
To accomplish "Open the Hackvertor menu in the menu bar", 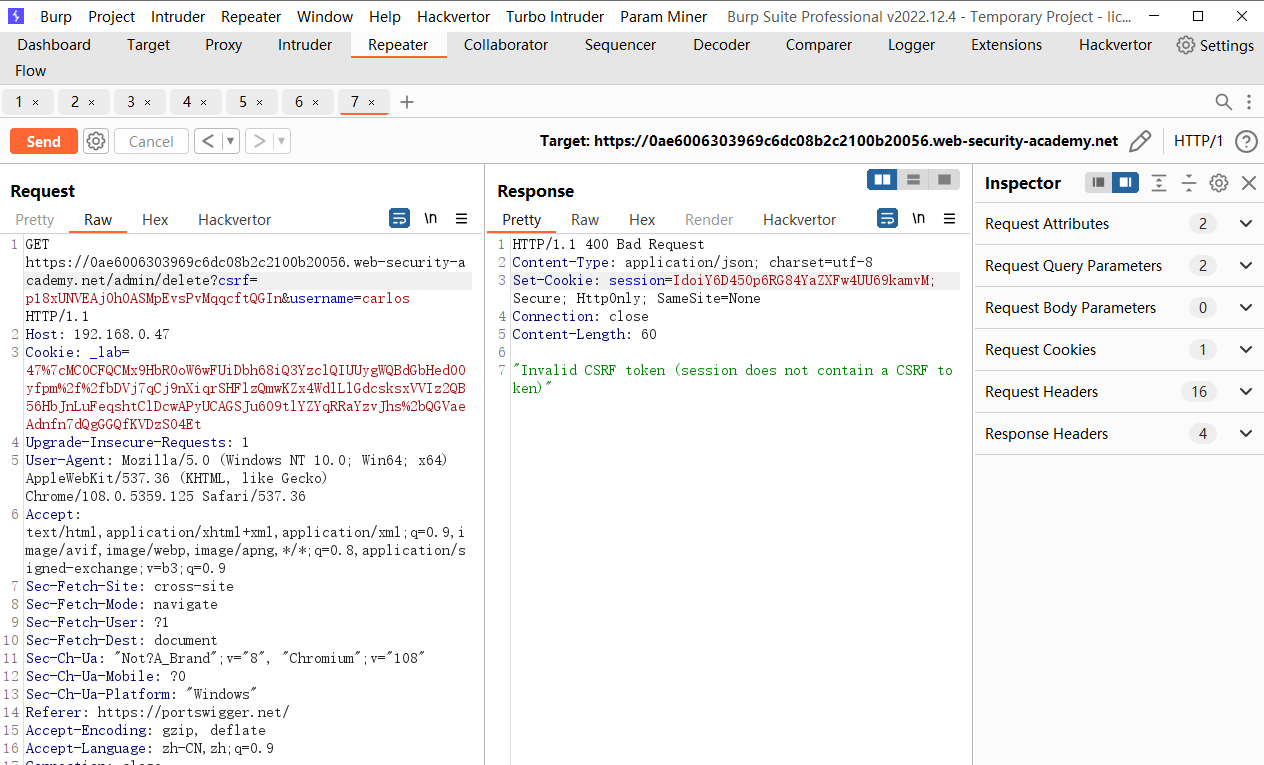I will tap(453, 16).
